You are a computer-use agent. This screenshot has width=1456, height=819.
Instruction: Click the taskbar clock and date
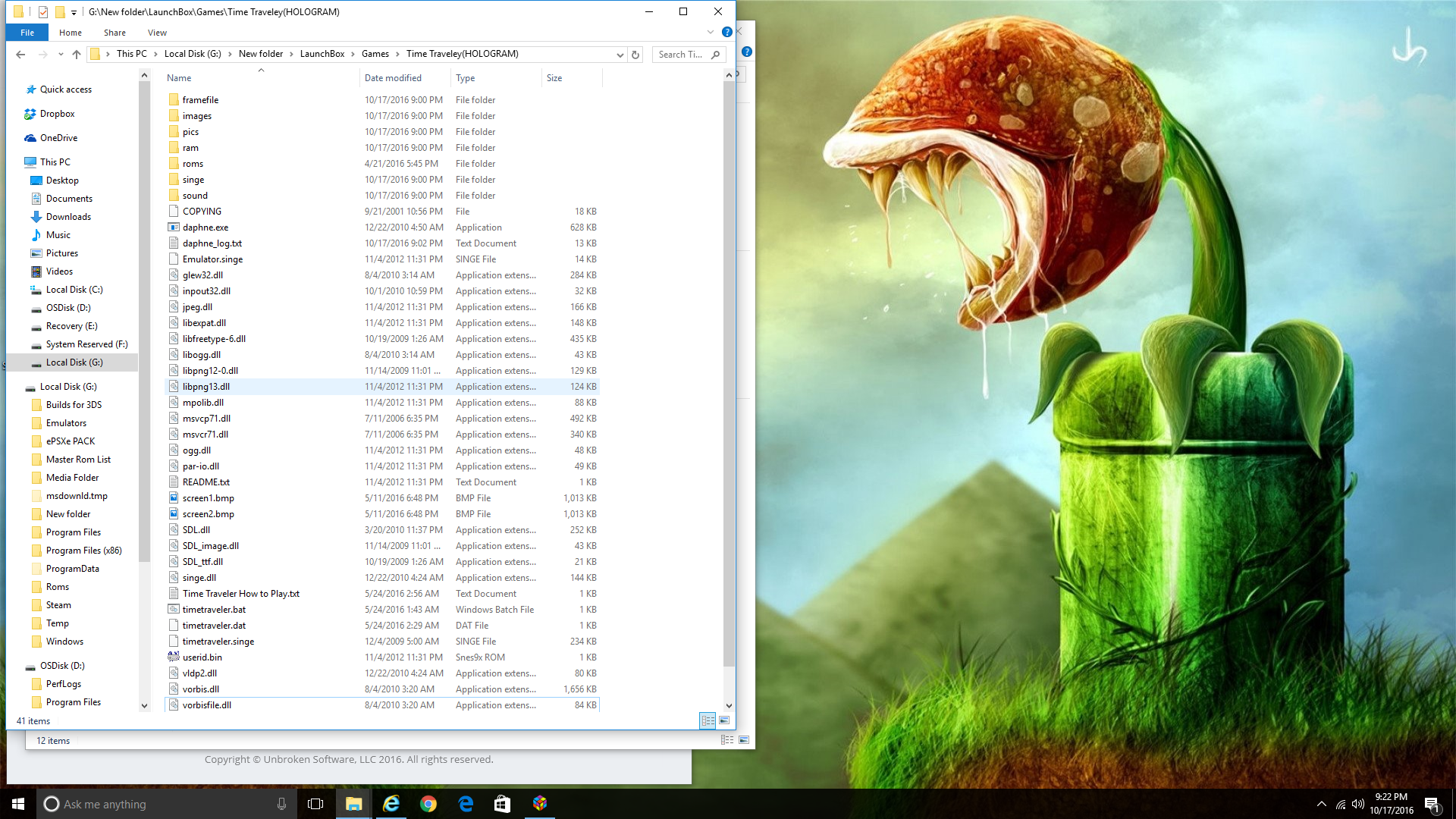pos(1392,804)
